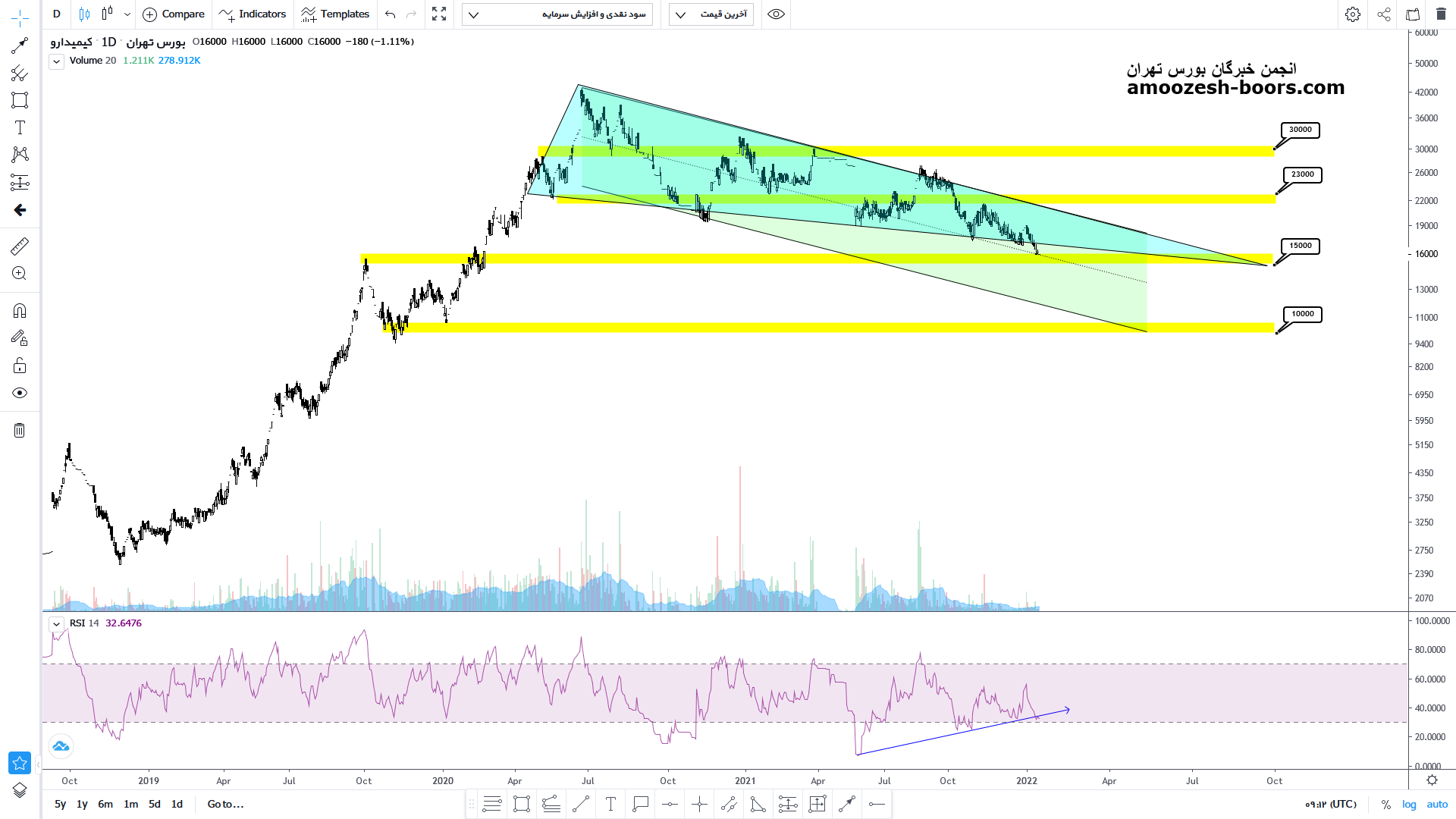Screen dimensions: 1456x819
Task: Activate the magnet snap mode
Action: (x=20, y=311)
